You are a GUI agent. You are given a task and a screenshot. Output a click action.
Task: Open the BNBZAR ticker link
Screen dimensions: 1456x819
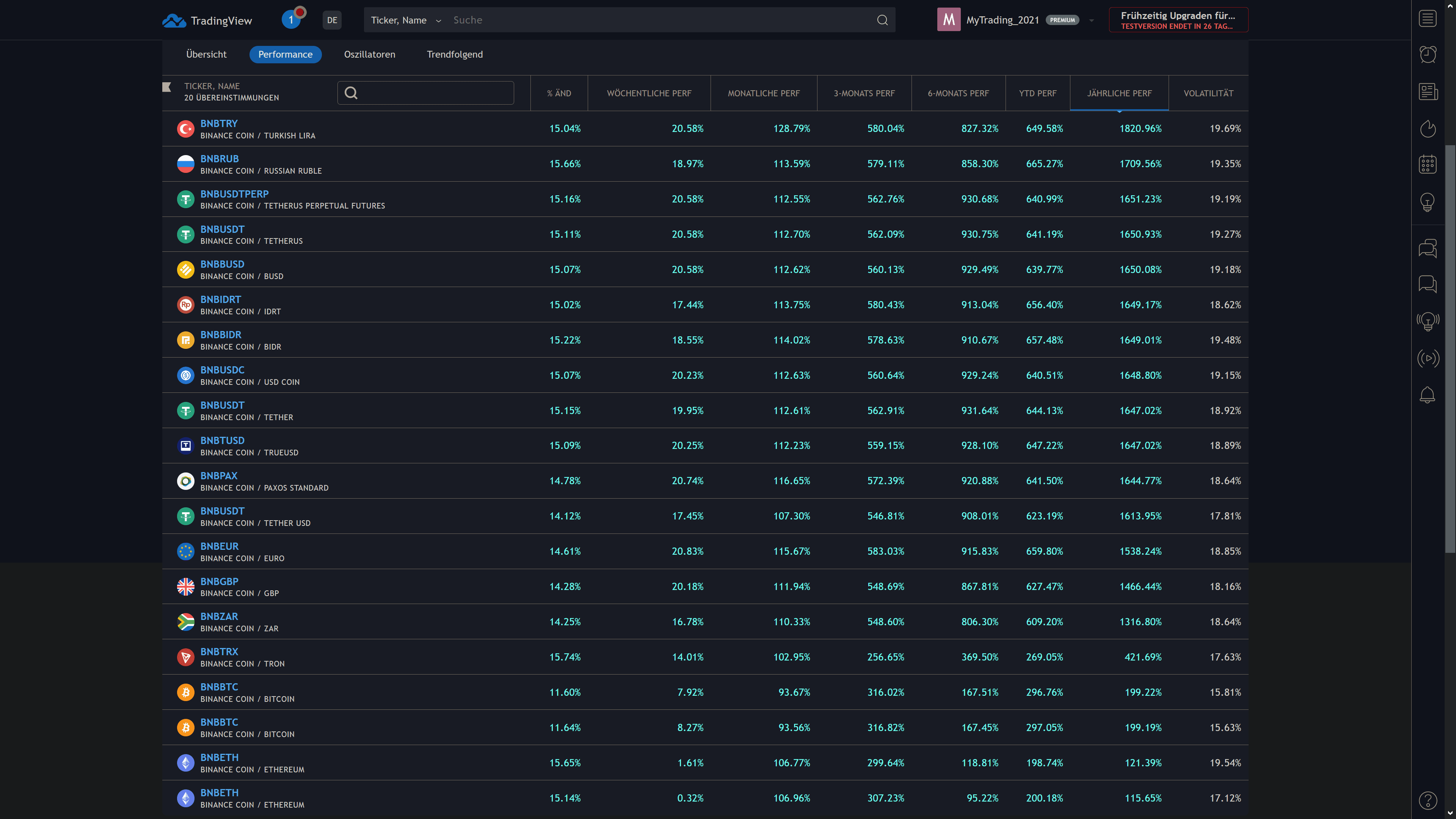(x=219, y=616)
